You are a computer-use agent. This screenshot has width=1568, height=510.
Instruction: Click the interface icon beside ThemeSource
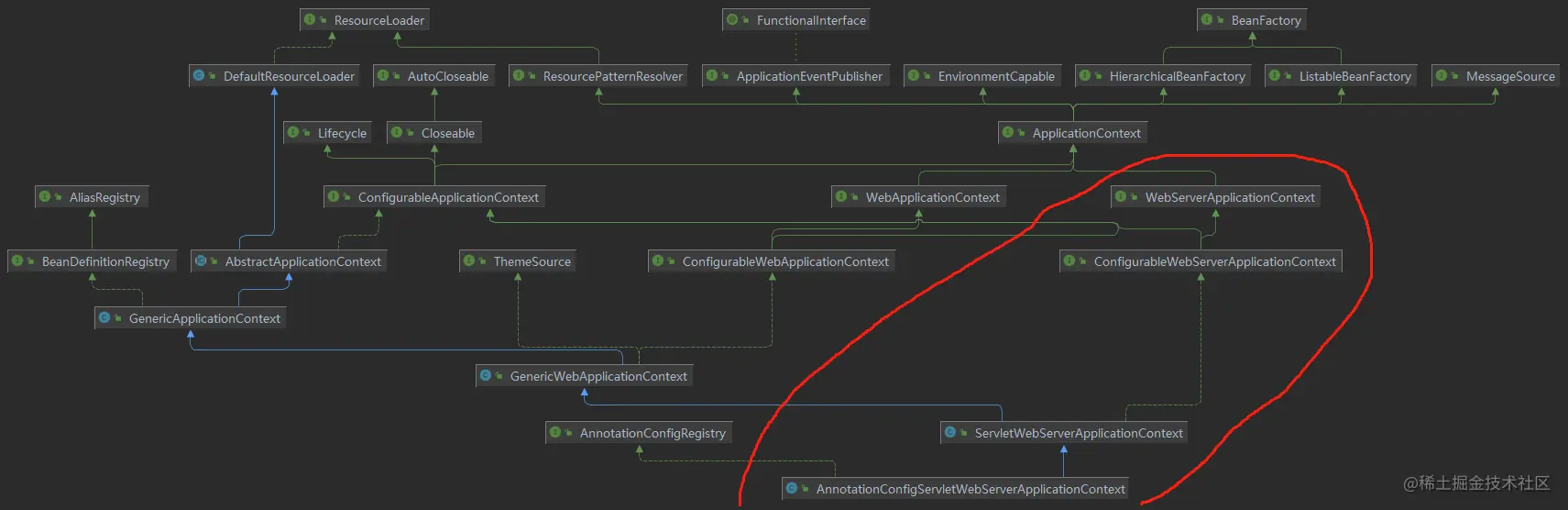coord(469,261)
